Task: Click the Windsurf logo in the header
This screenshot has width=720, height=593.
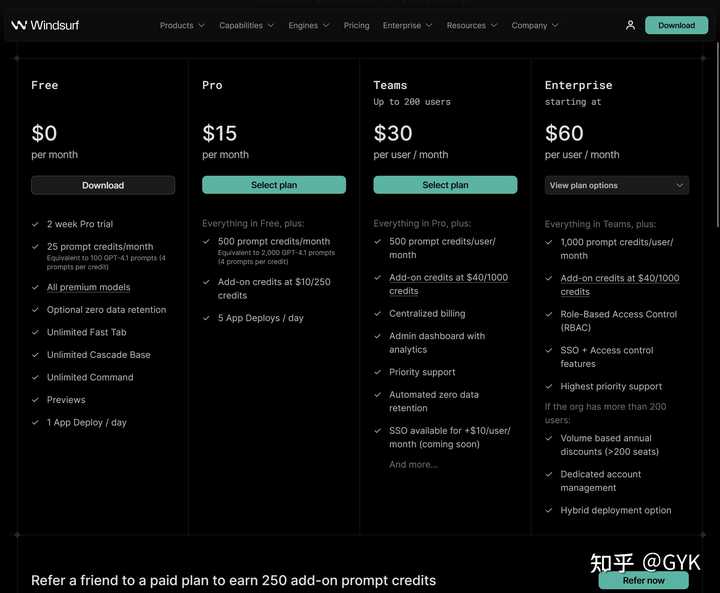Action: click(45, 25)
